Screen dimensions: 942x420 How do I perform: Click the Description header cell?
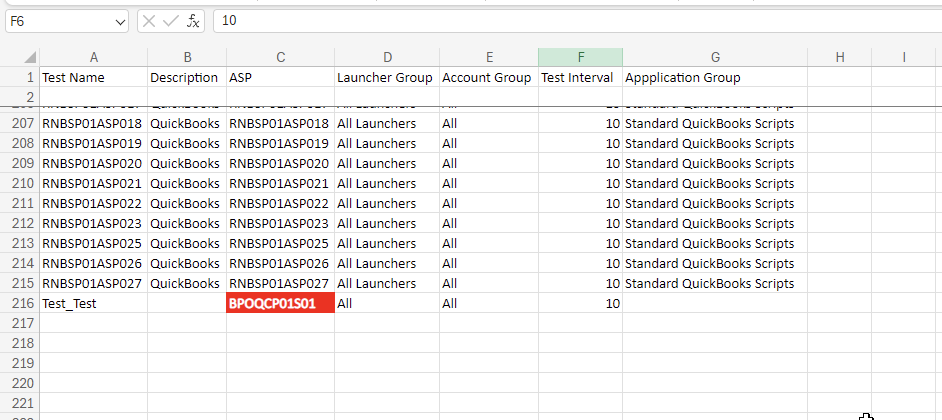click(x=187, y=78)
